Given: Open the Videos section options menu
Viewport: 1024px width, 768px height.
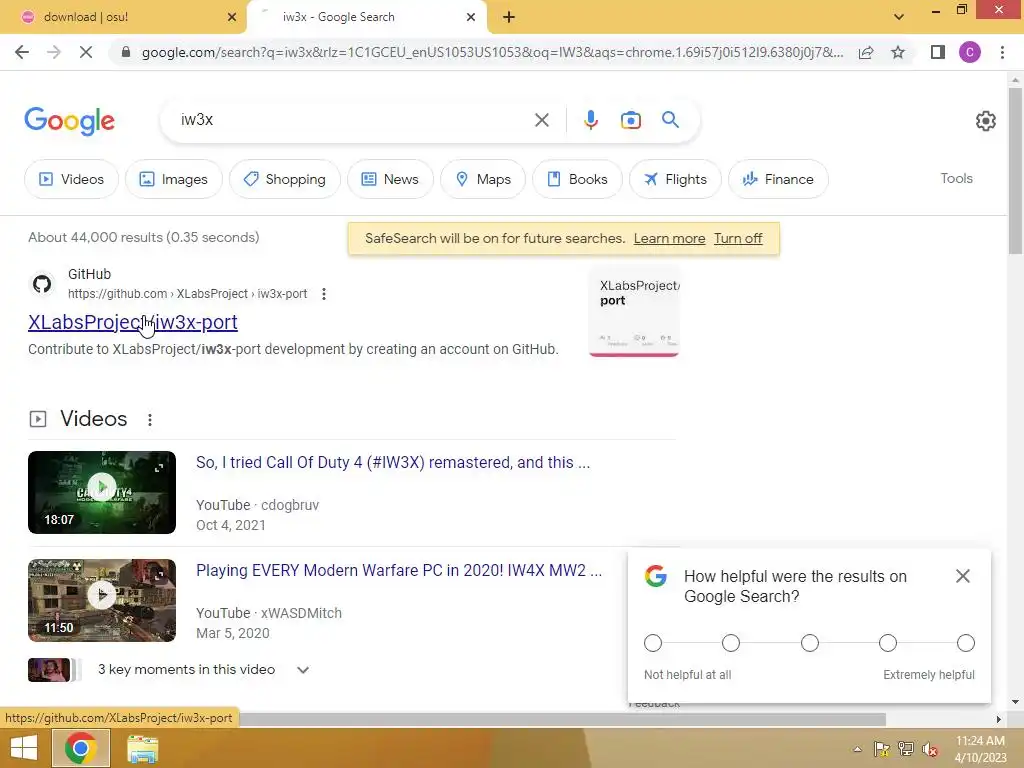Looking at the screenshot, I should coord(150,419).
